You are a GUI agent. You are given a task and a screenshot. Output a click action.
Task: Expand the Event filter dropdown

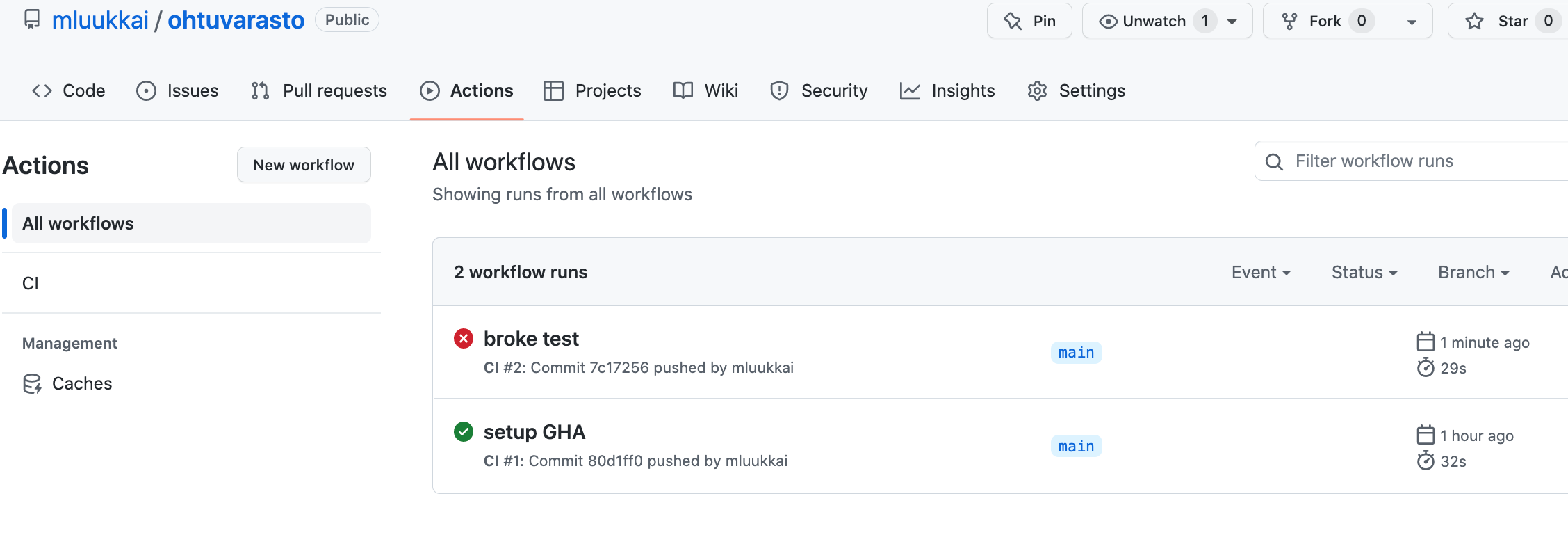pyautogui.click(x=1261, y=272)
